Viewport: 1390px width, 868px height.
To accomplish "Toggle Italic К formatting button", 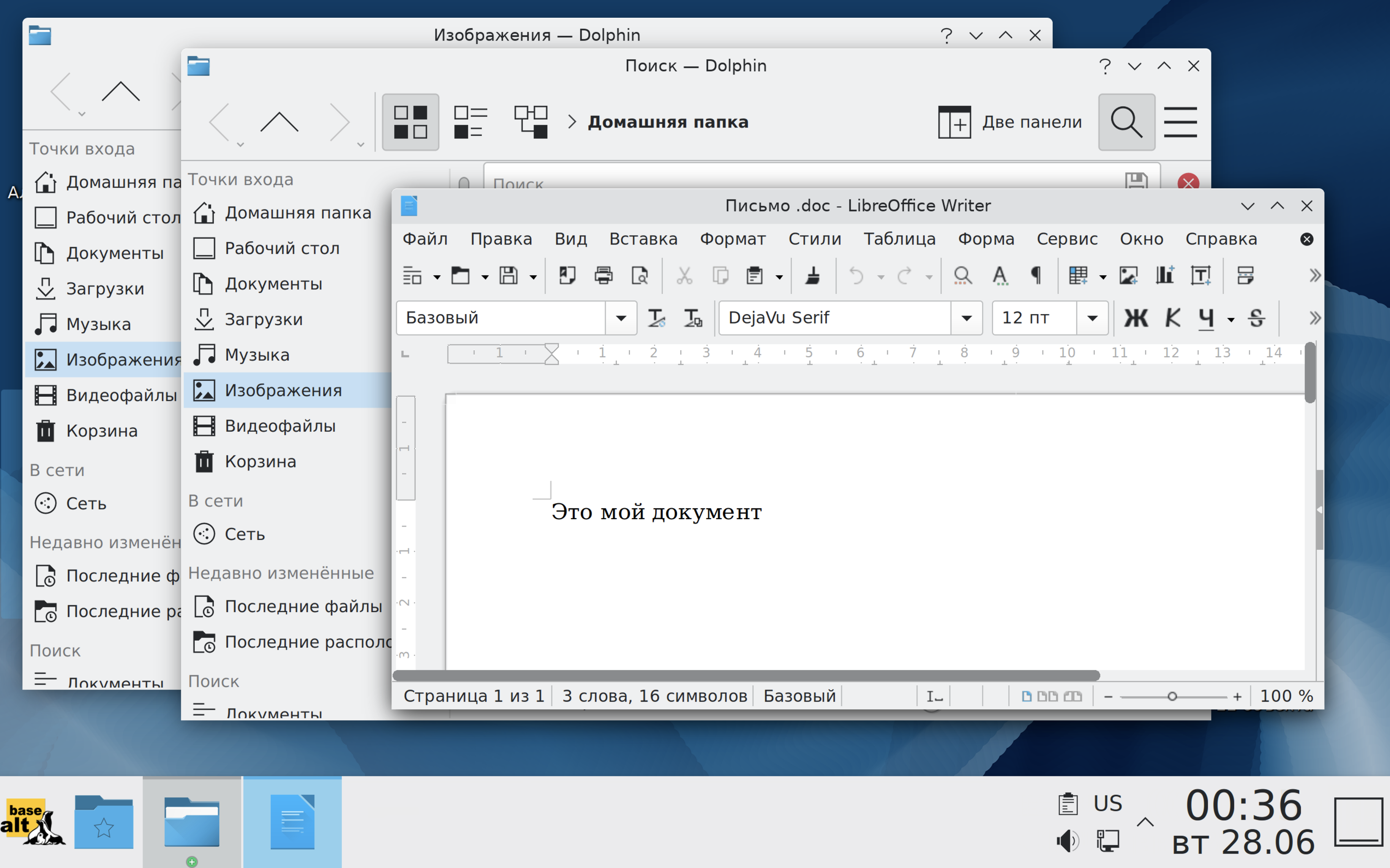I will 1172,318.
